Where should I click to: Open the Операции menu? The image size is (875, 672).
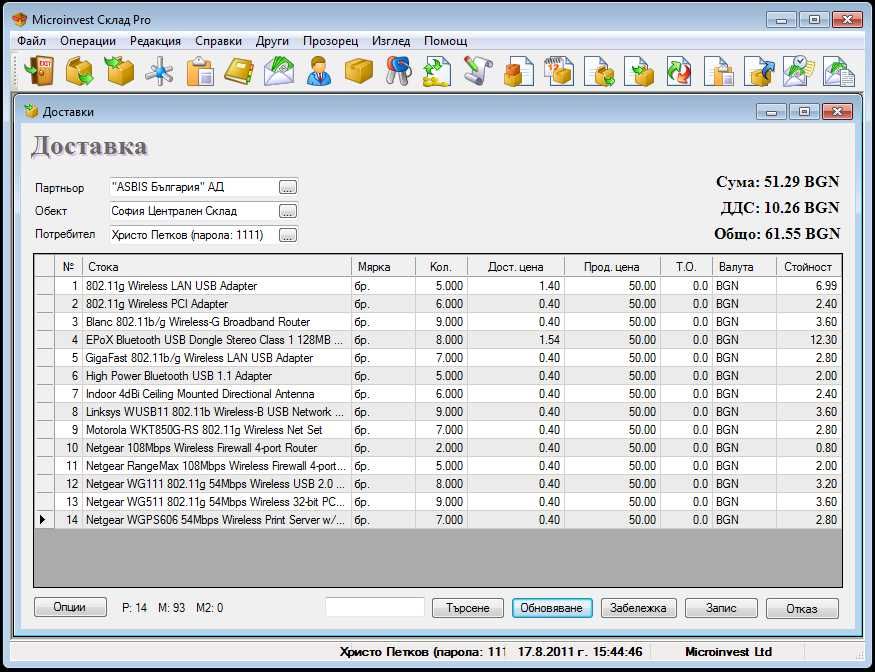[x=88, y=41]
